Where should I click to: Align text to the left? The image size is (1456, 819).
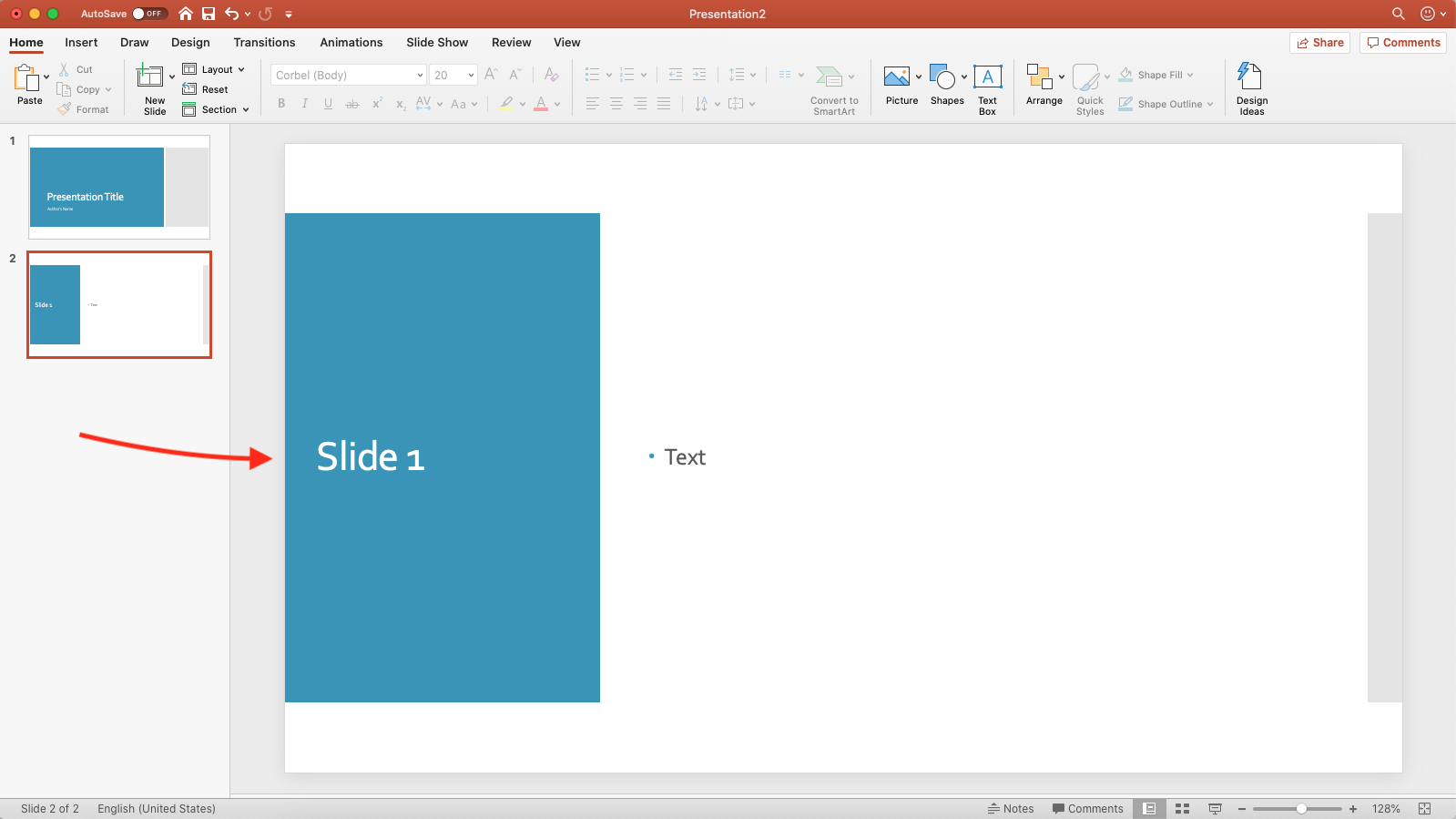click(x=593, y=104)
